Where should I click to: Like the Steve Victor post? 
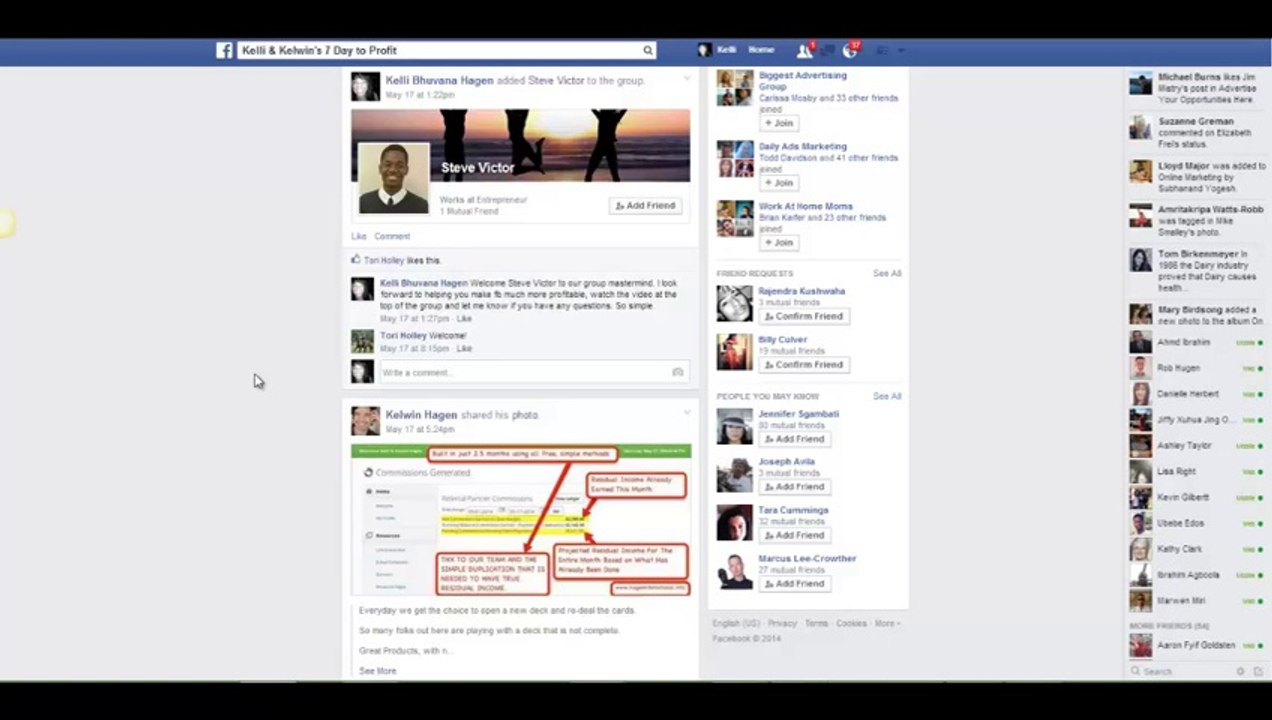pos(359,236)
